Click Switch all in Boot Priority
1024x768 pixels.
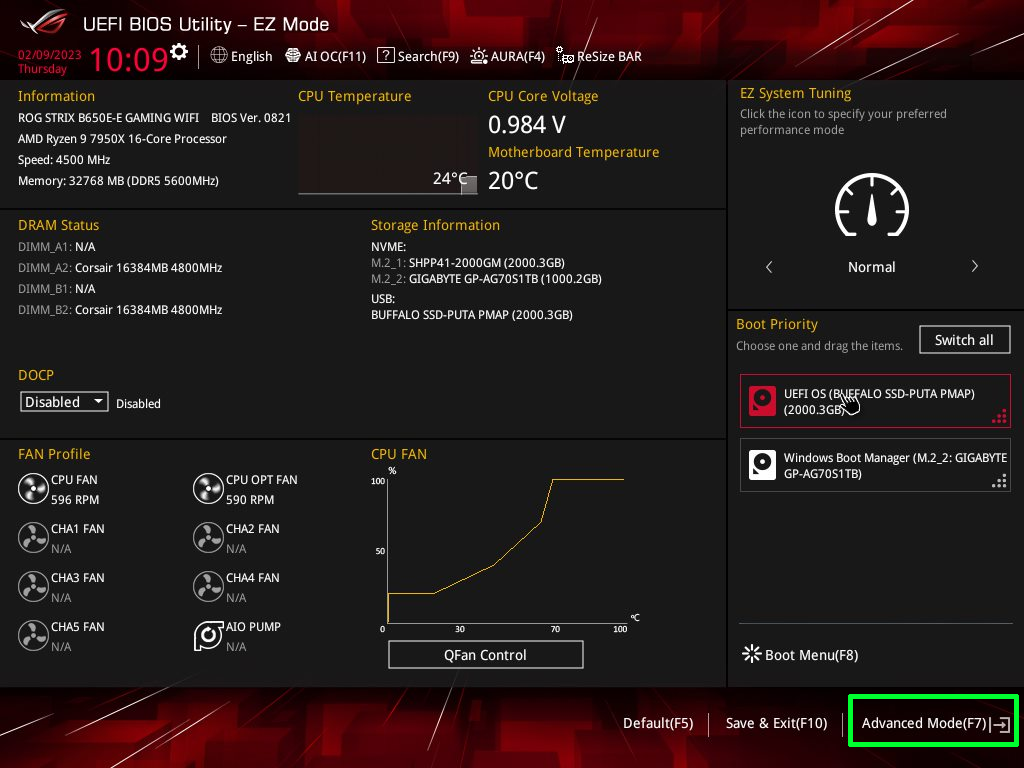[x=964, y=339]
